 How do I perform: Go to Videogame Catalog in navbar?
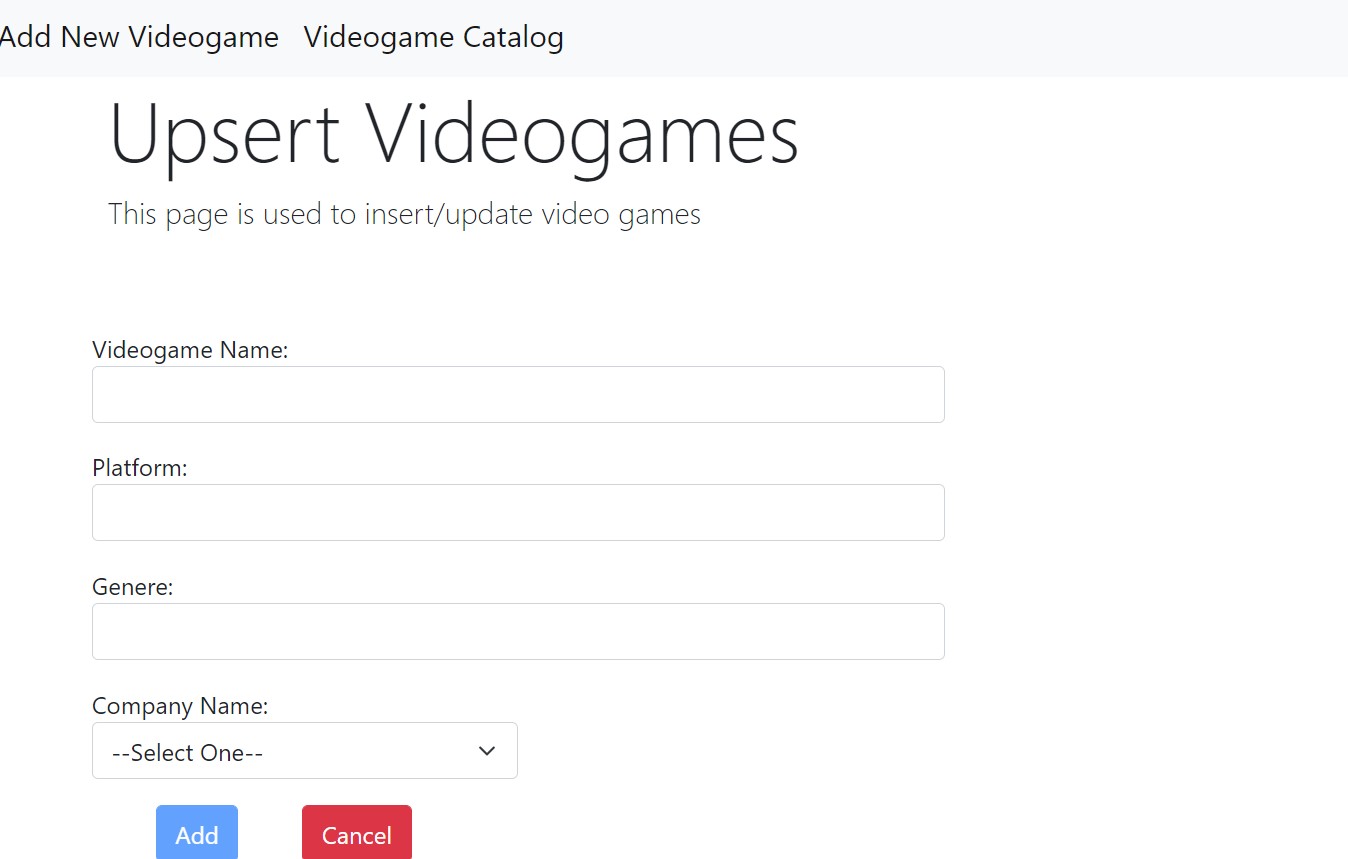pyautogui.click(x=434, y=37)
